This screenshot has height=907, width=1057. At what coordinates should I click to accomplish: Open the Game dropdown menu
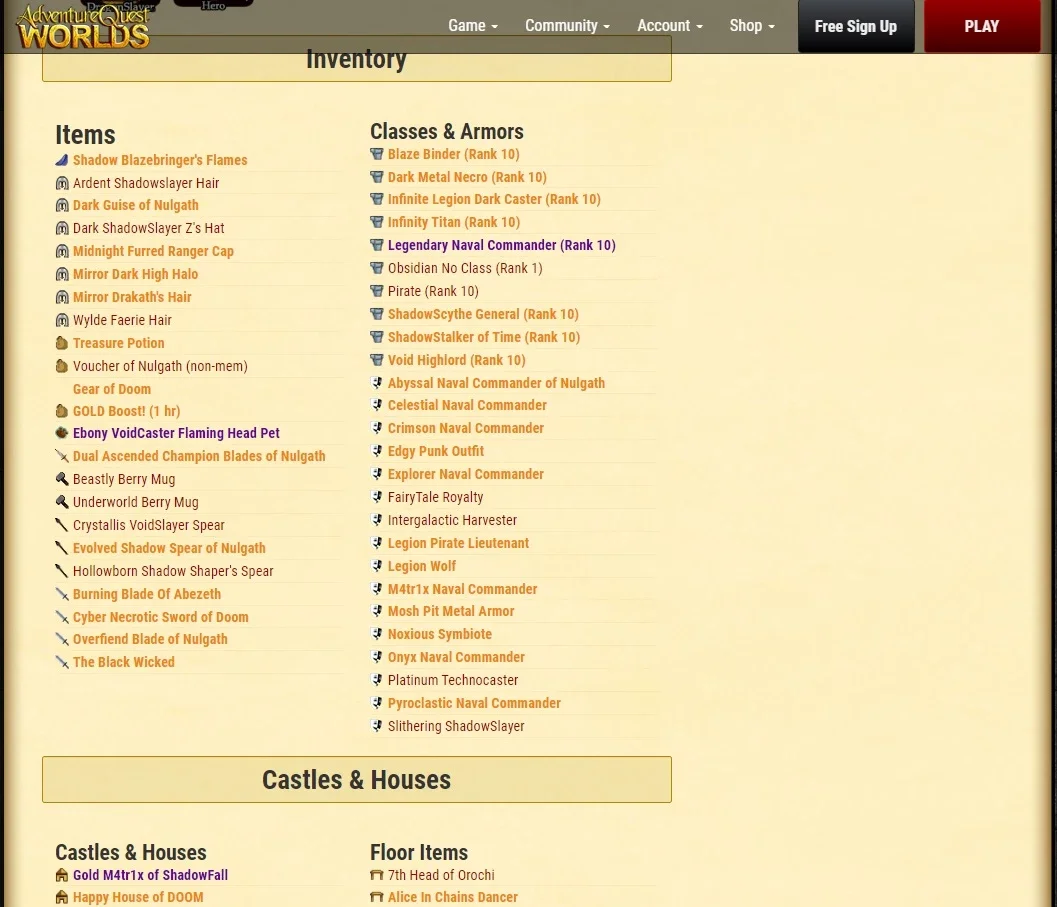pos(473,26)
